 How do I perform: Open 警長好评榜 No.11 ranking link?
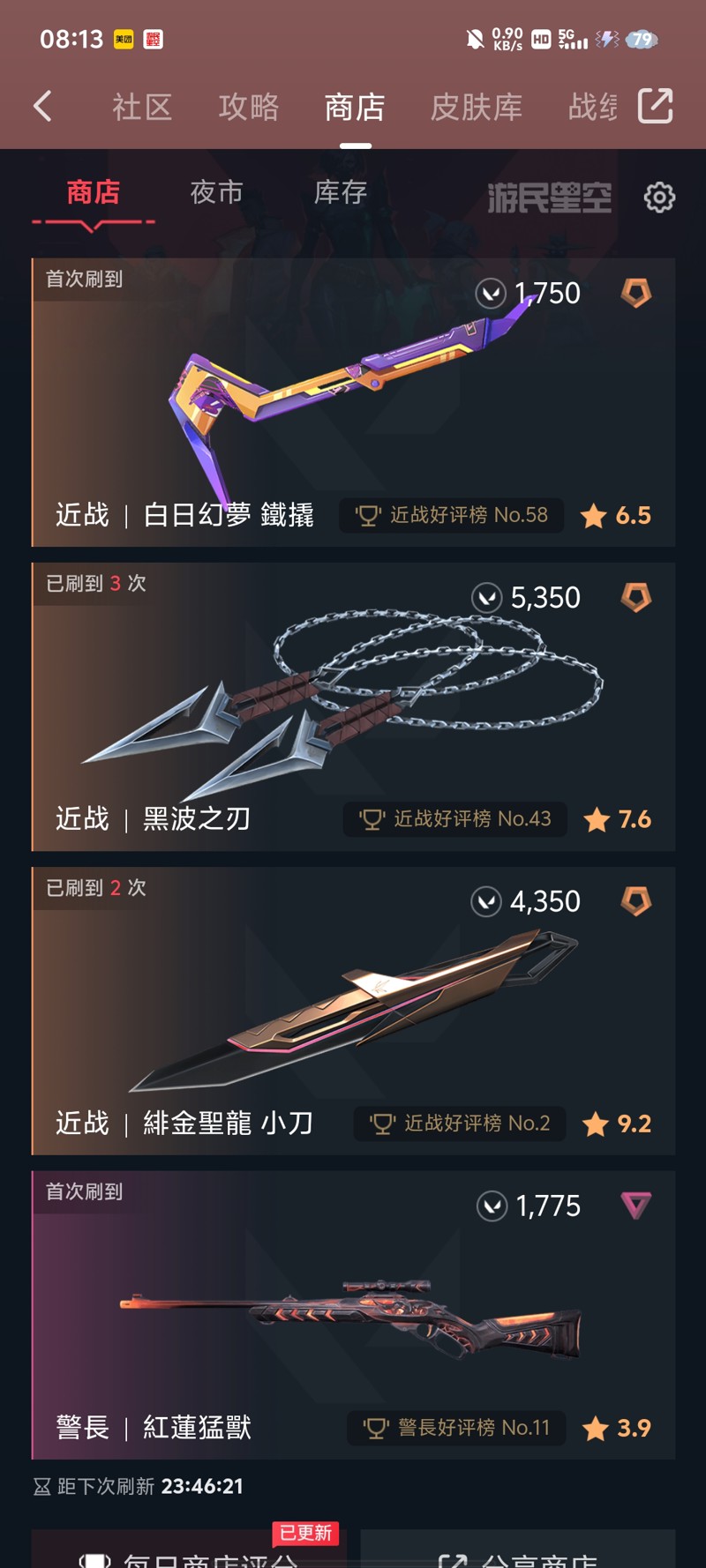pos(457,1428)
